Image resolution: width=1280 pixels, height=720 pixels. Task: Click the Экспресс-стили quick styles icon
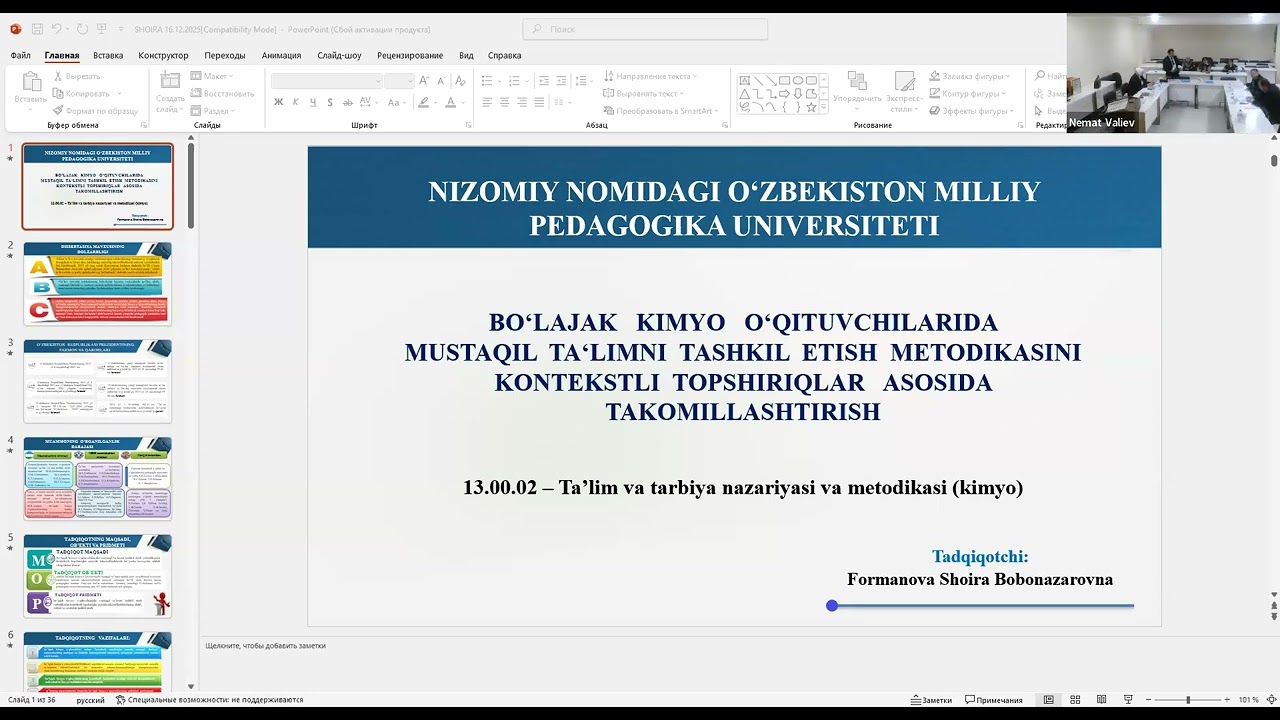pyautogui.click(x=904, y=81)
